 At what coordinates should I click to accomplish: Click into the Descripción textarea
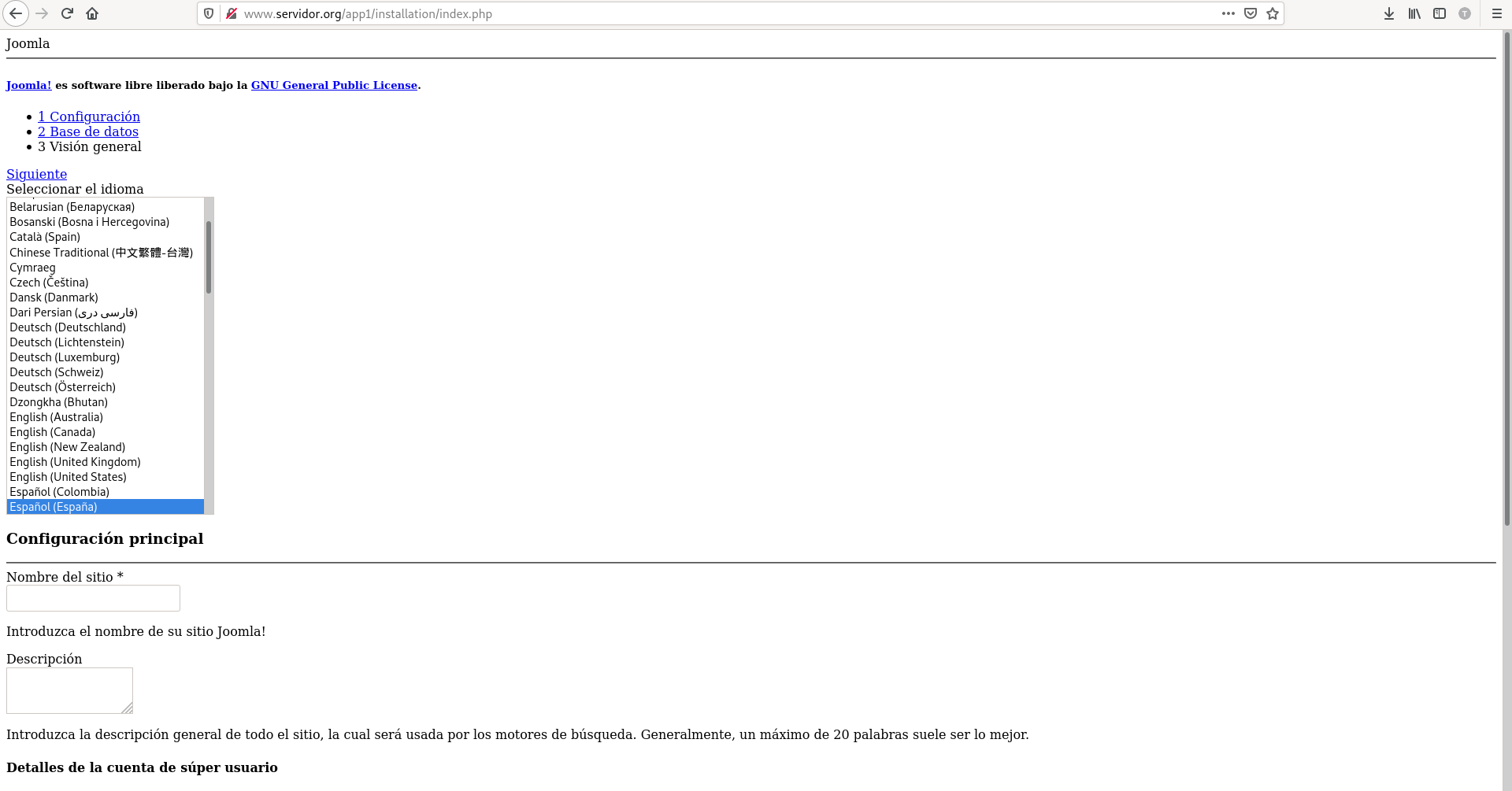pyautogui.click(x=69, y=691)
